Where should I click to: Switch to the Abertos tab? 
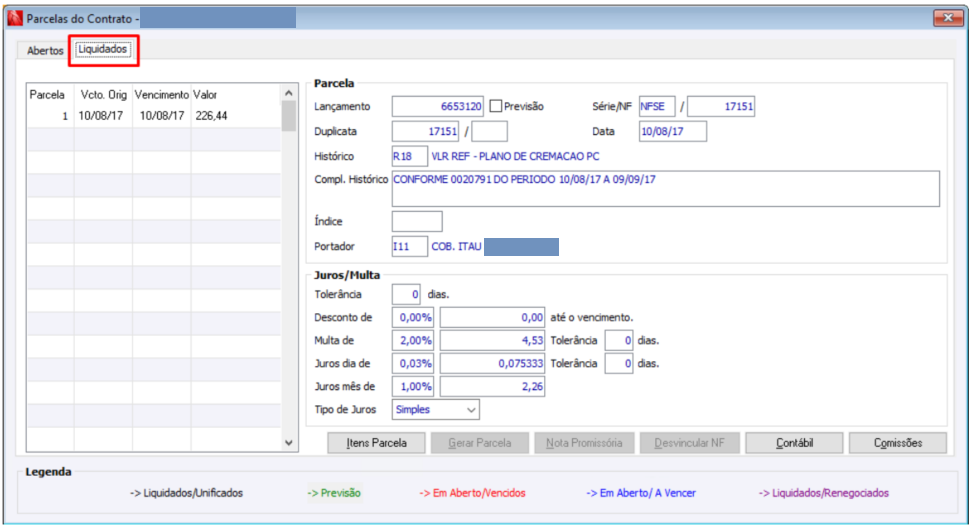pyautogui.click(x=45, y=51)
